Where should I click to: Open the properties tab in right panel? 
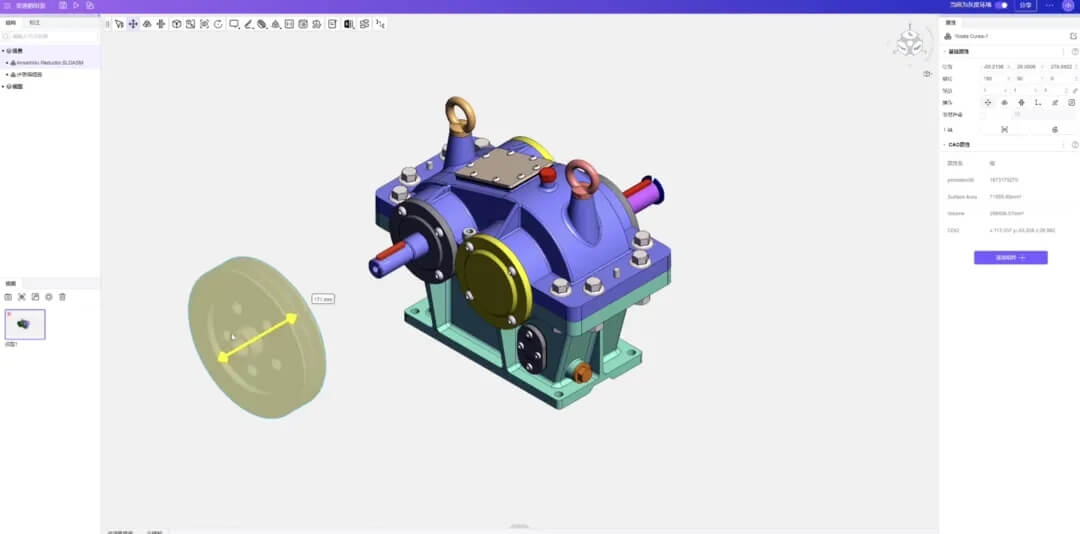[x=950, y=21]
